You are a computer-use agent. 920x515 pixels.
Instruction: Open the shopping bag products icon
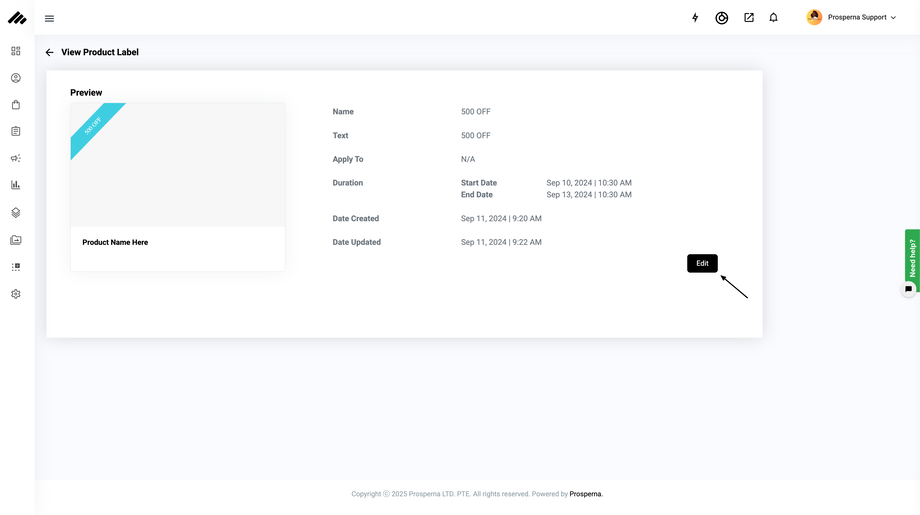tap(16, 104)
